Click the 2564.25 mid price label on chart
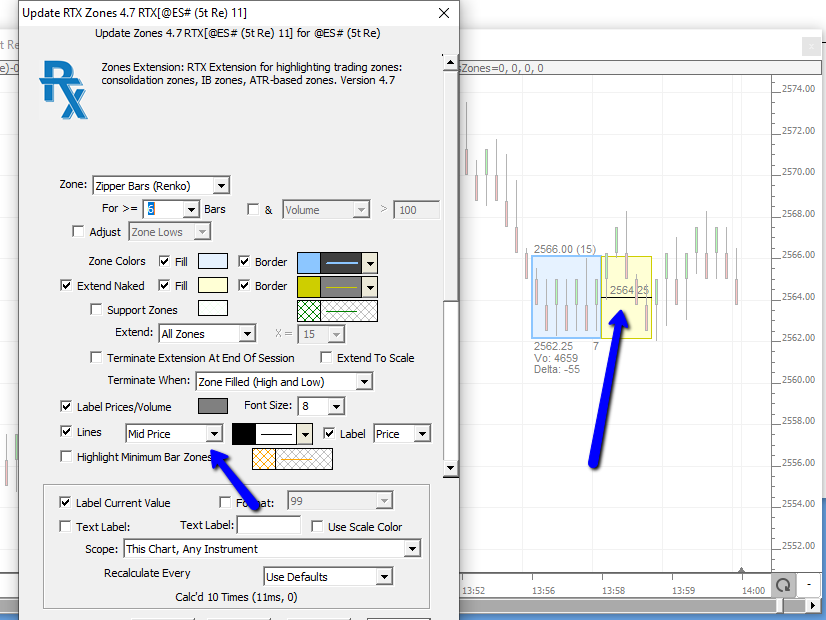The width and height of the screenshot is (826, 620). (629, 290)
